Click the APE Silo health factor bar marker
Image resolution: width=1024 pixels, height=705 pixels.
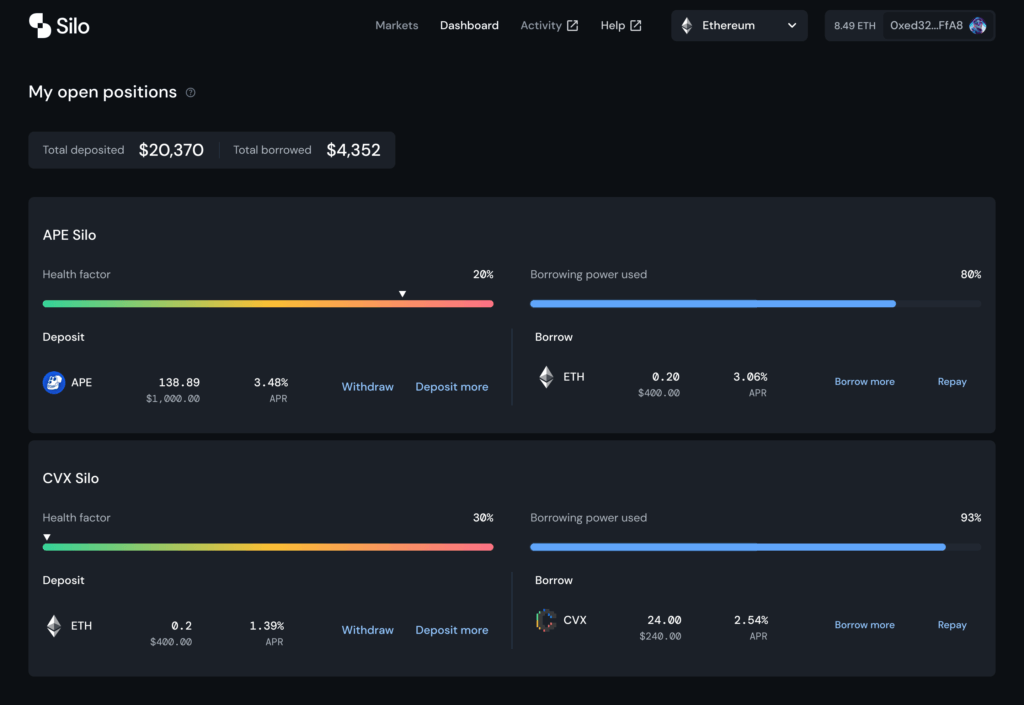pyautogui.click(x=402, y=294)
